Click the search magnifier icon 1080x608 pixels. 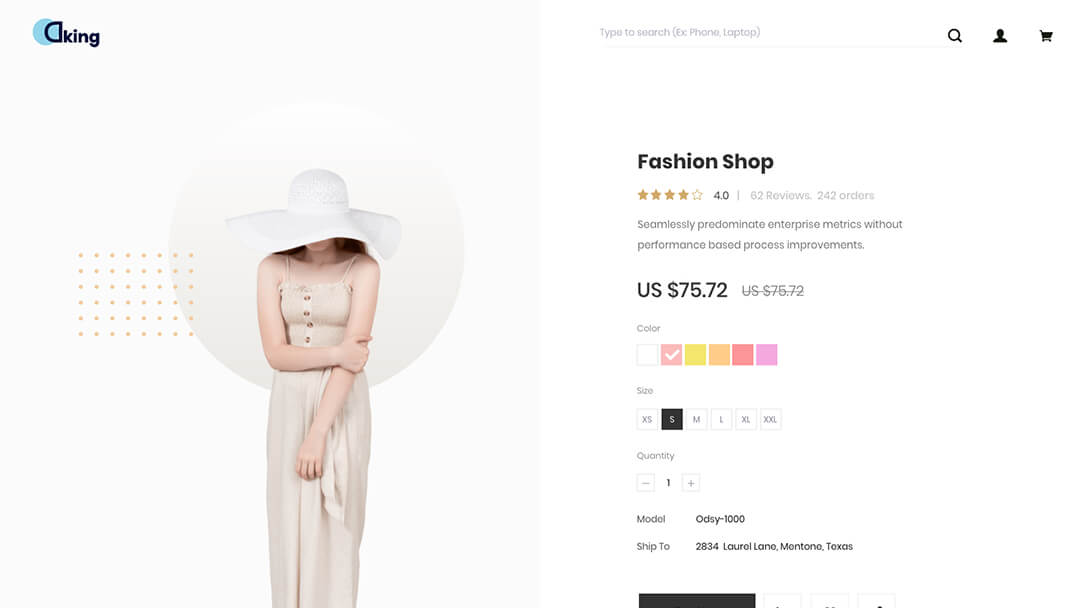[x=954, y=36]
